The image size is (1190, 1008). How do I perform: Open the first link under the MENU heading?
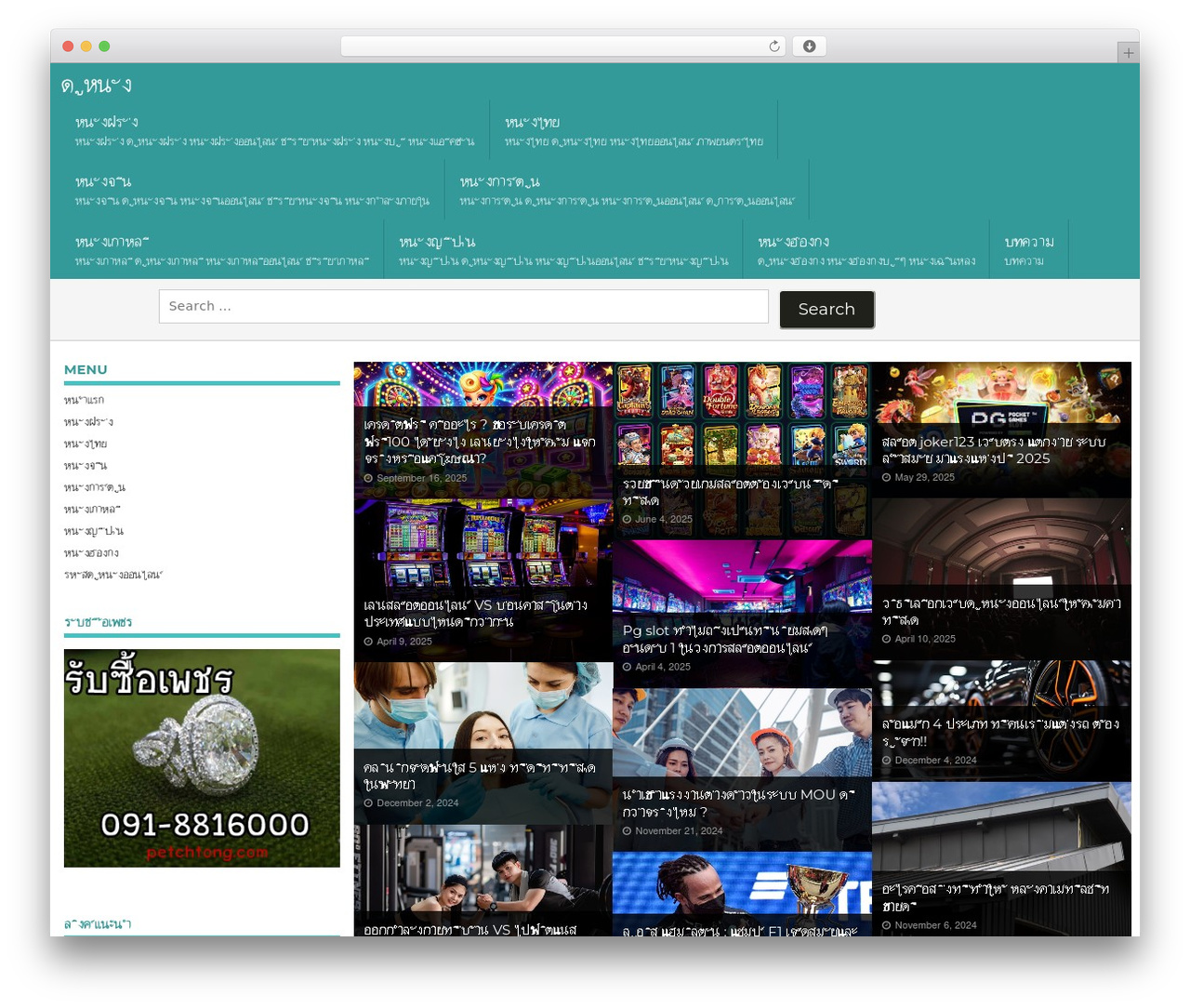[x=84, y=400]
